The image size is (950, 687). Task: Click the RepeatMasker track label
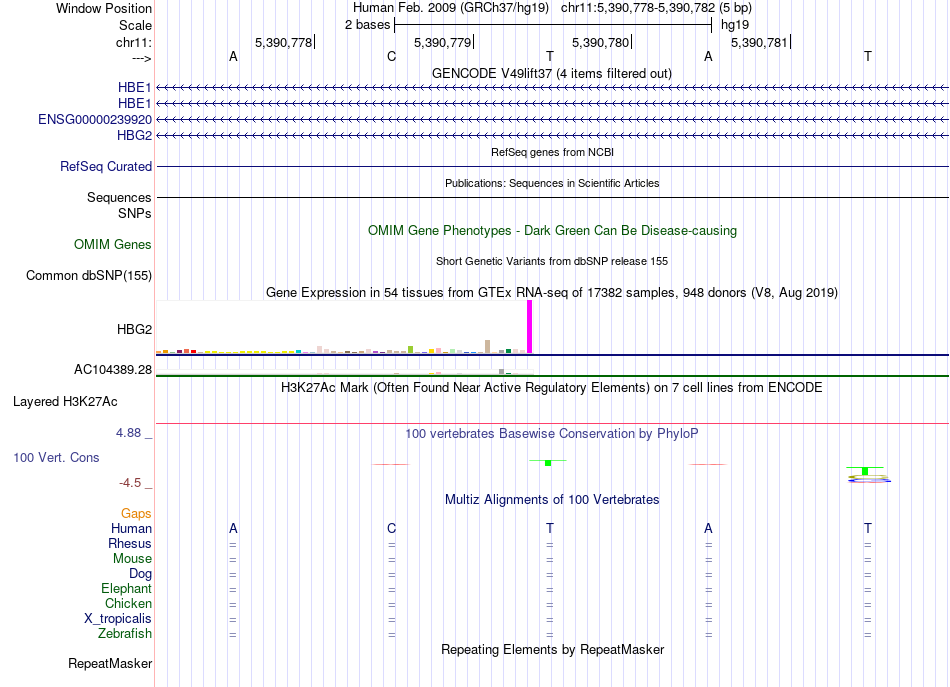(110, 664)
